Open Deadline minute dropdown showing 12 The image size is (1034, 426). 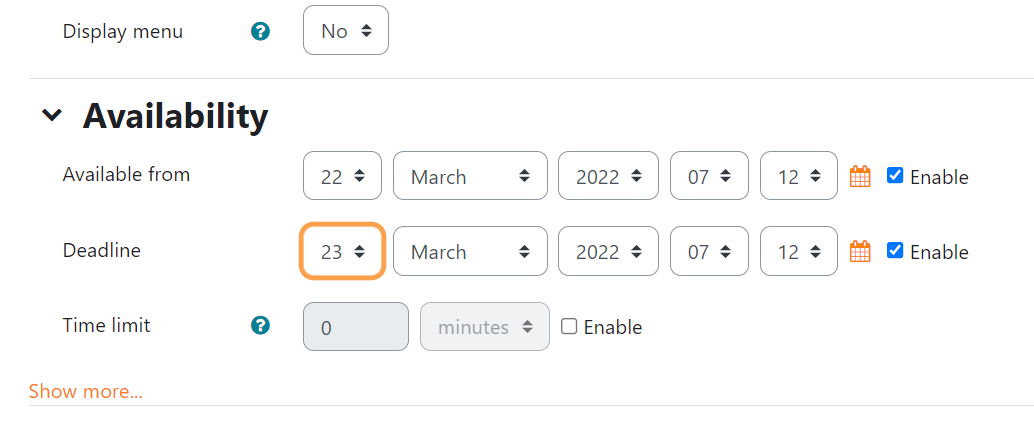[x=799, y=251]
